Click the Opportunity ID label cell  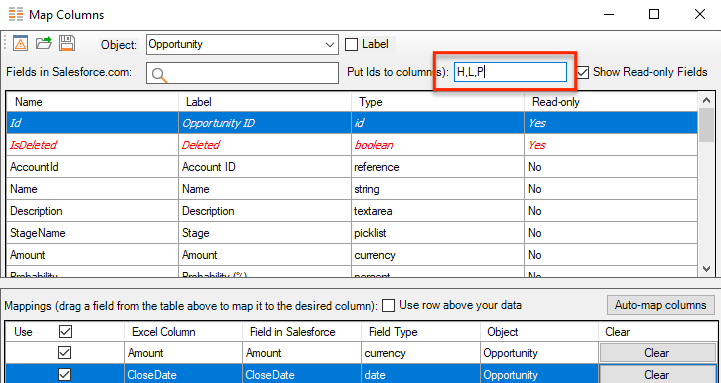(x=265, y=123)
